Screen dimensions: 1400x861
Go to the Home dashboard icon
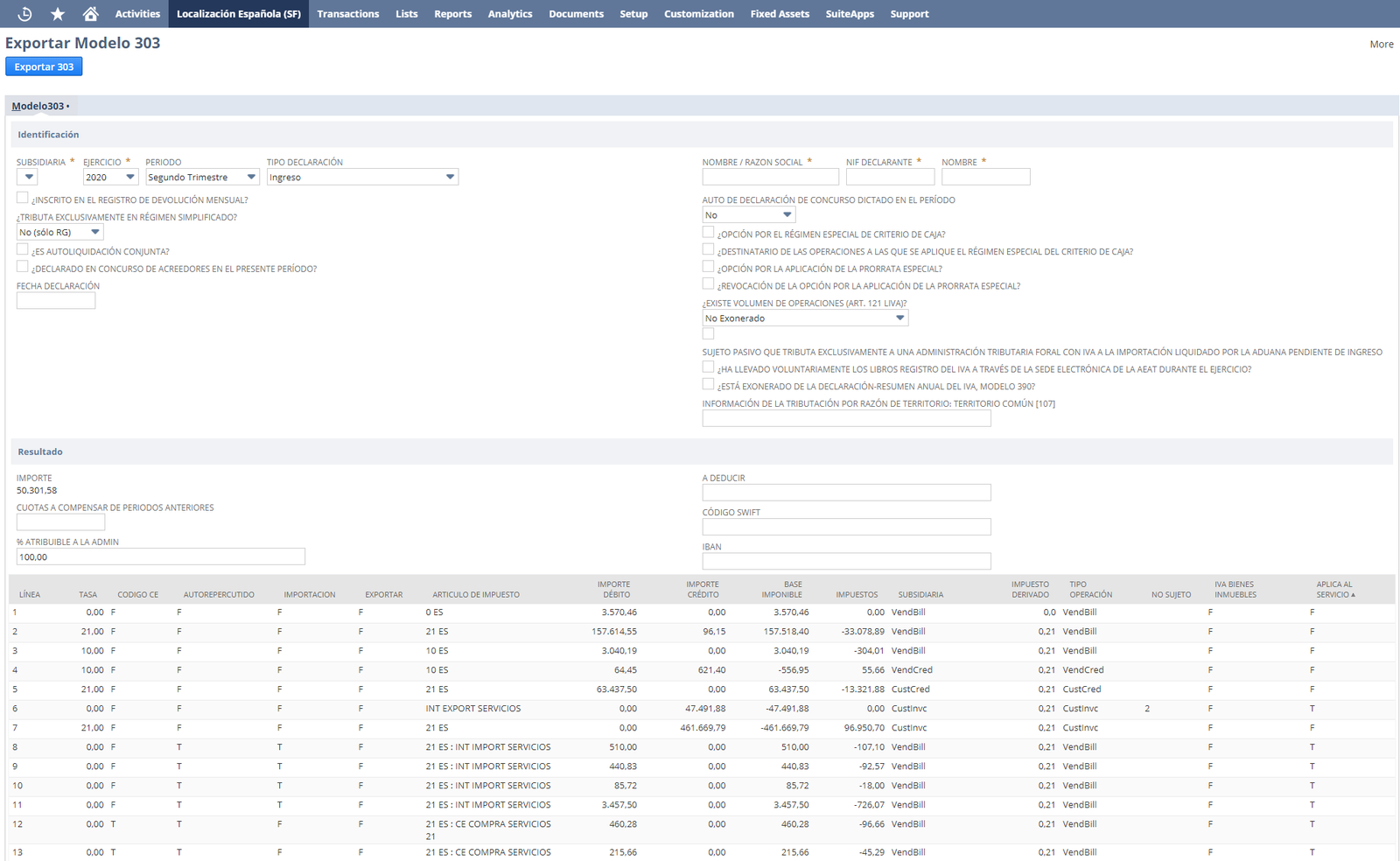click(90, 14)
